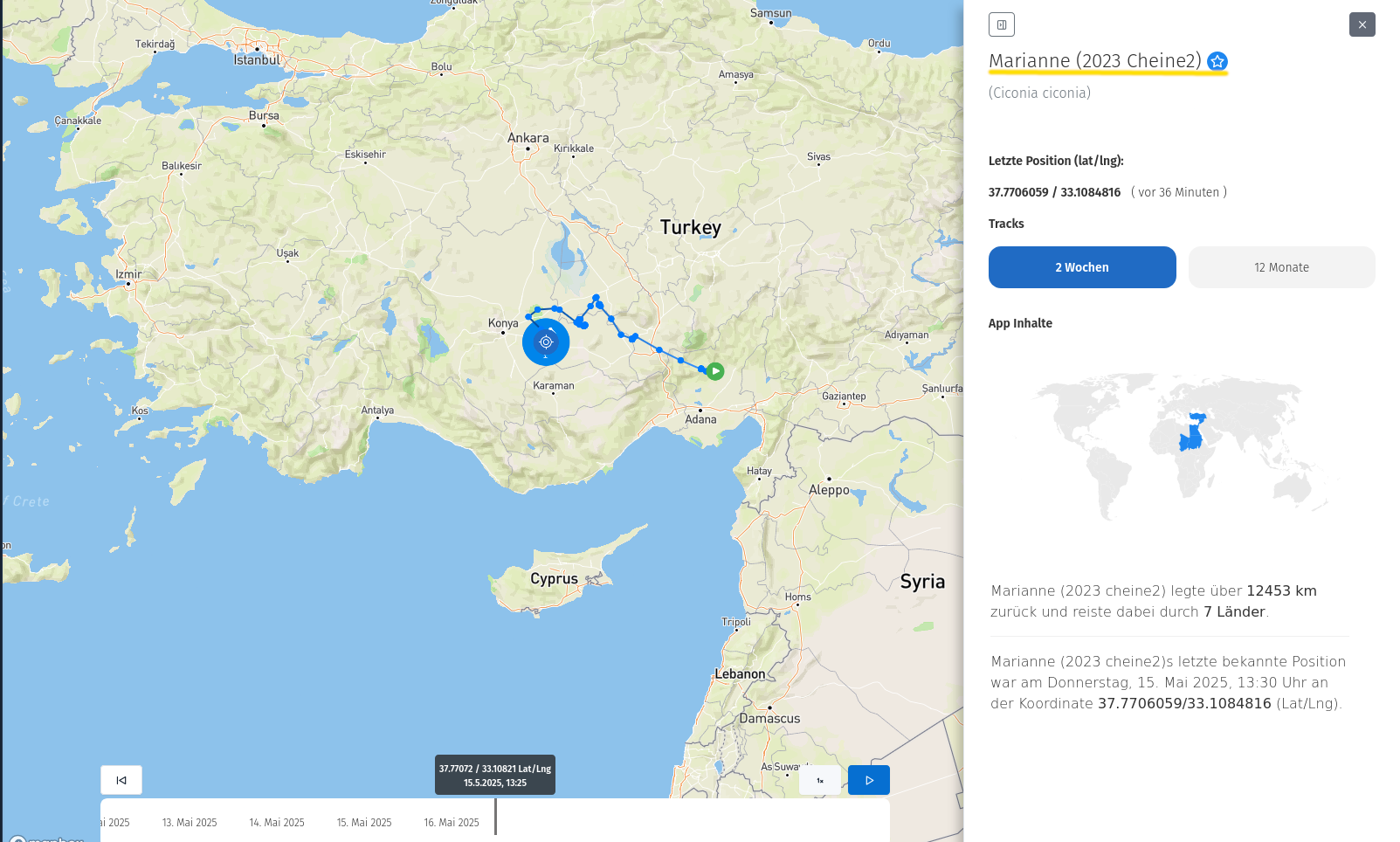The width and height of the screenshot is (1400, 842).
Task: Click the world map thumbnail
Action: pyautogui.click(x=1182, y=445)
